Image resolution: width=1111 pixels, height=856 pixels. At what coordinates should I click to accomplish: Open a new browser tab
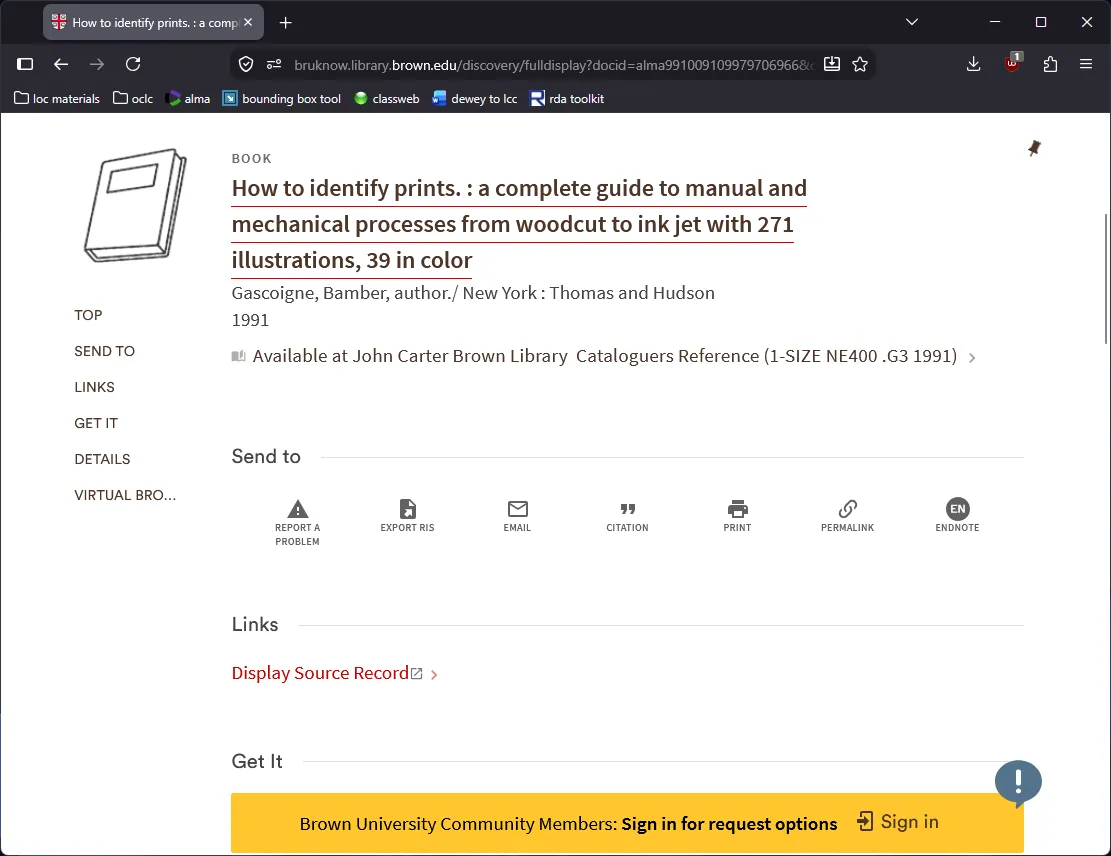(x=286, y=23)
